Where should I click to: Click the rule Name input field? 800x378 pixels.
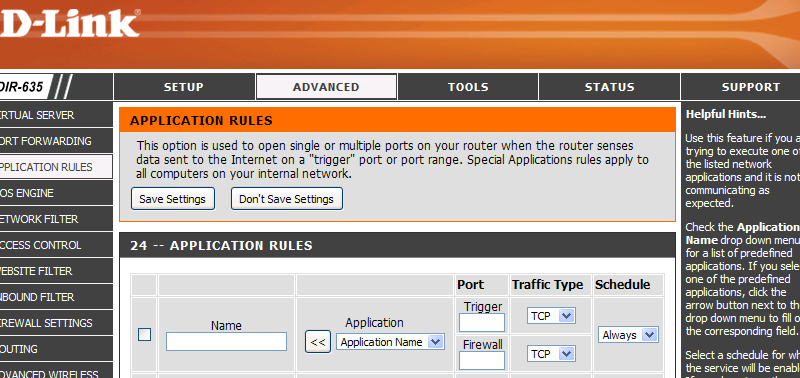point(226,341)
